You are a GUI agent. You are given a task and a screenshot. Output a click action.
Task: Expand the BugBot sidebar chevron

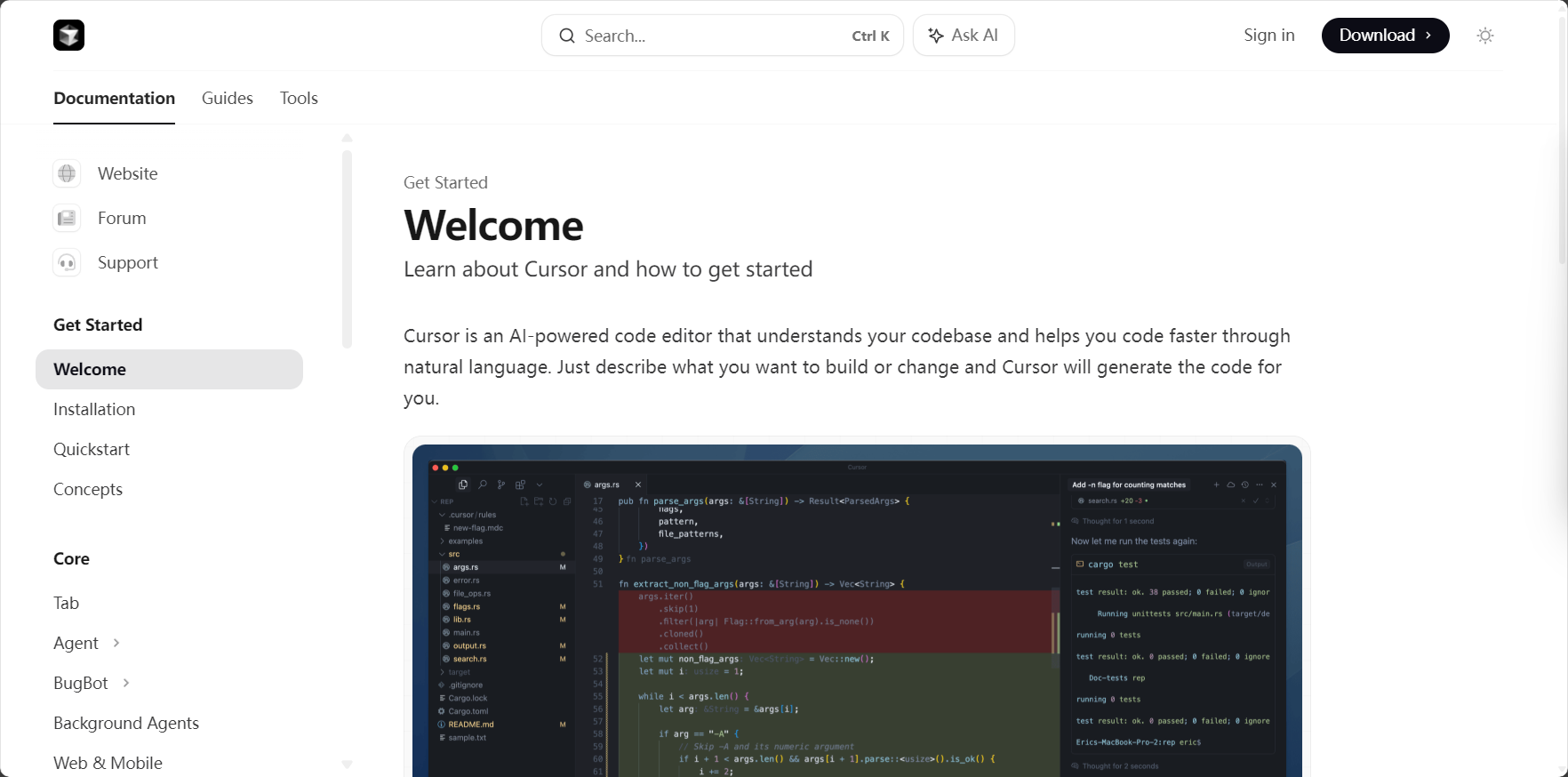(126, 683)
